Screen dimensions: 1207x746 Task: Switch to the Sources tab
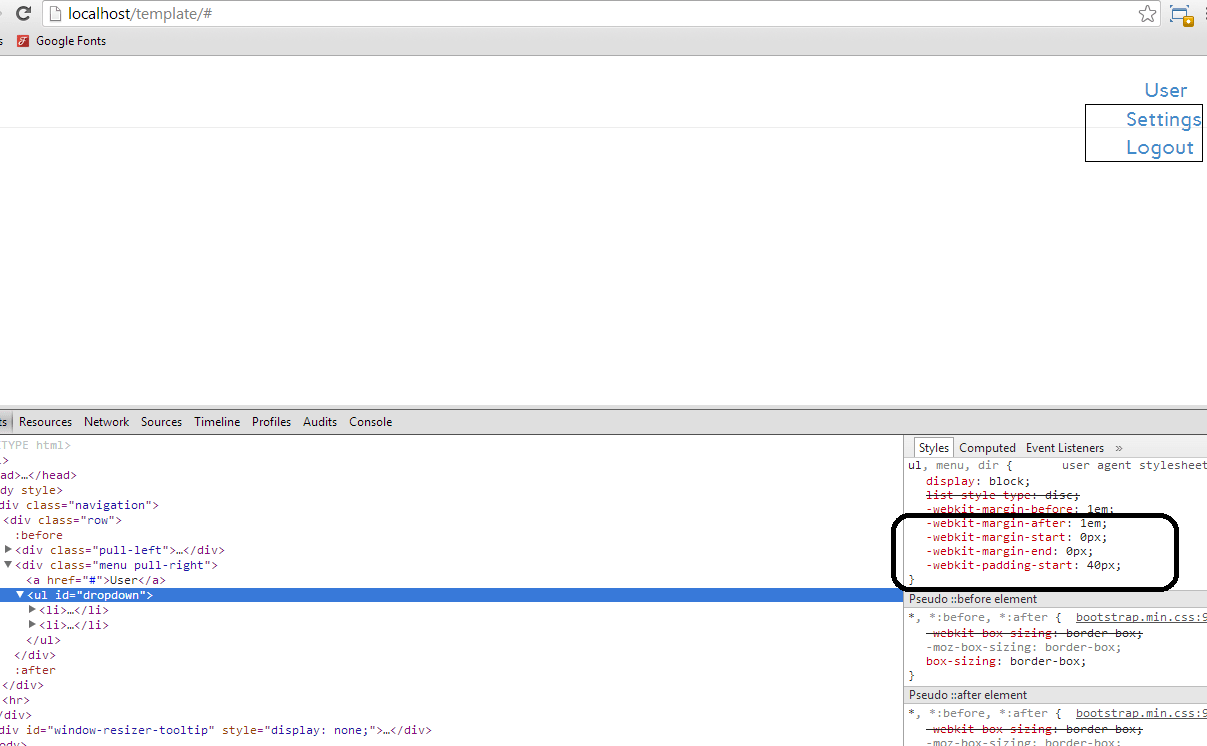[x=161, y=421]
